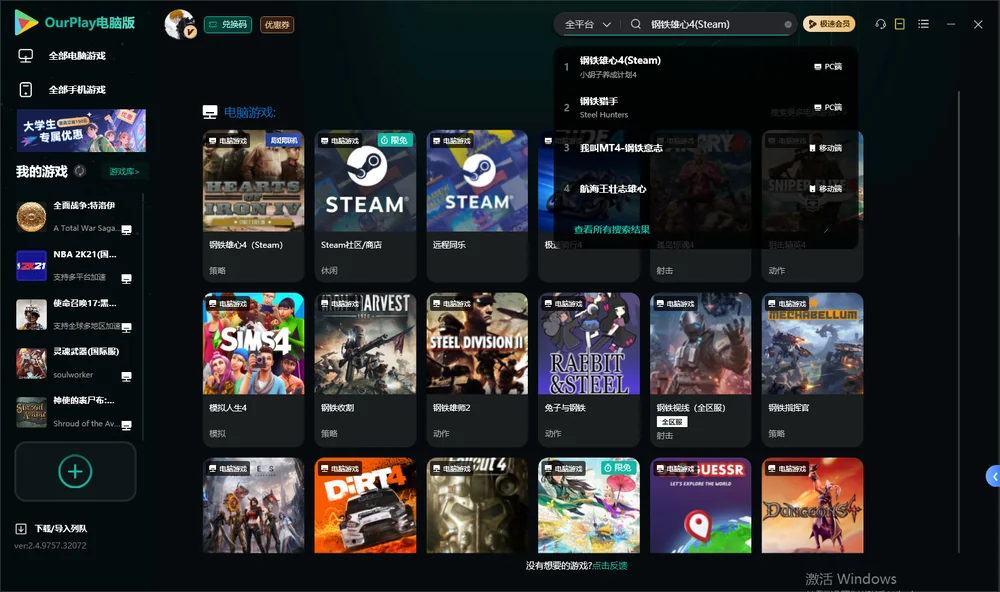Refresh the 我的游戏 list icon
Image resolution: width=1000 pixels, height=592 pixels.
click(80, 171)
